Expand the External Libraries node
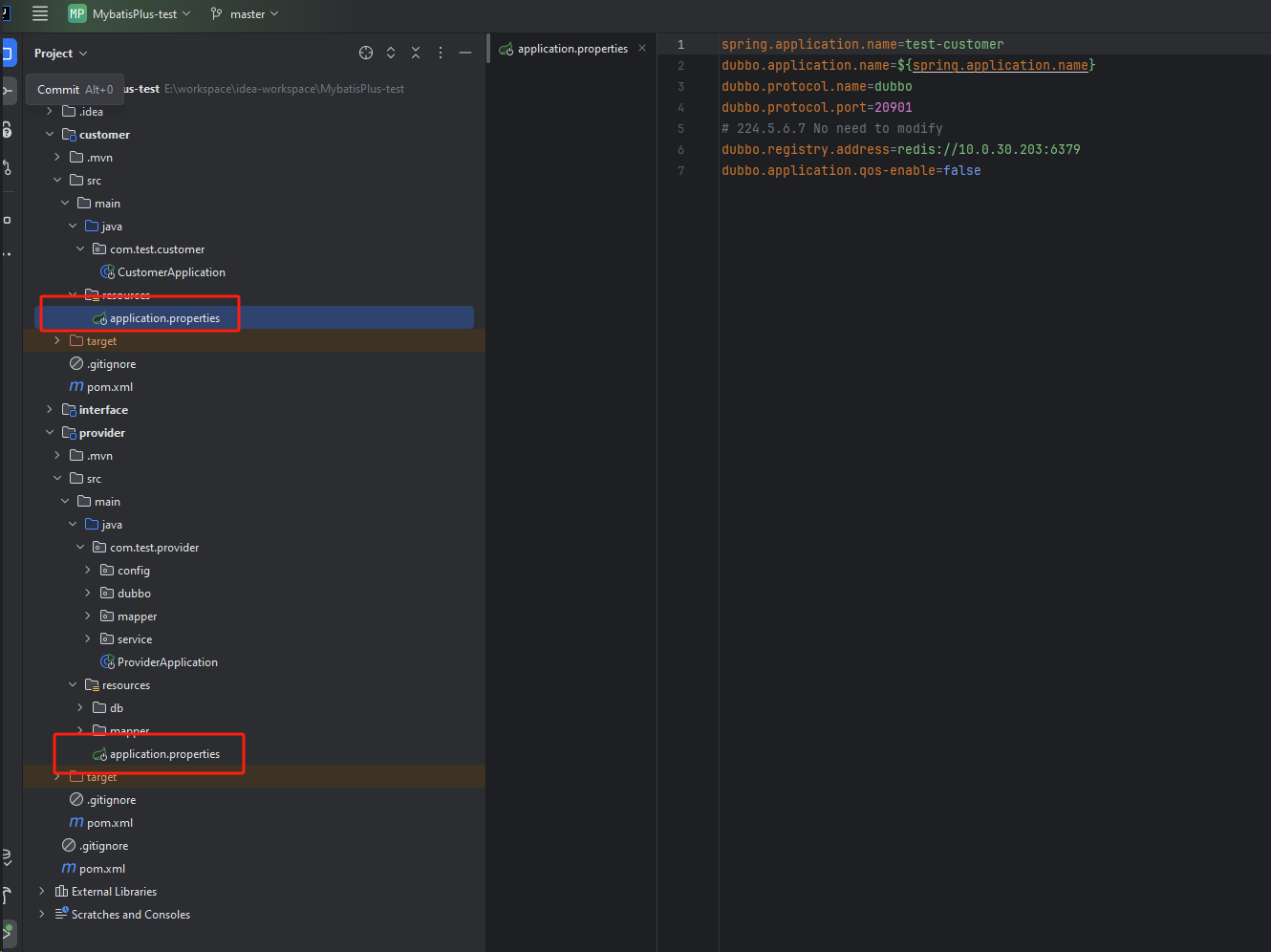 42,892
